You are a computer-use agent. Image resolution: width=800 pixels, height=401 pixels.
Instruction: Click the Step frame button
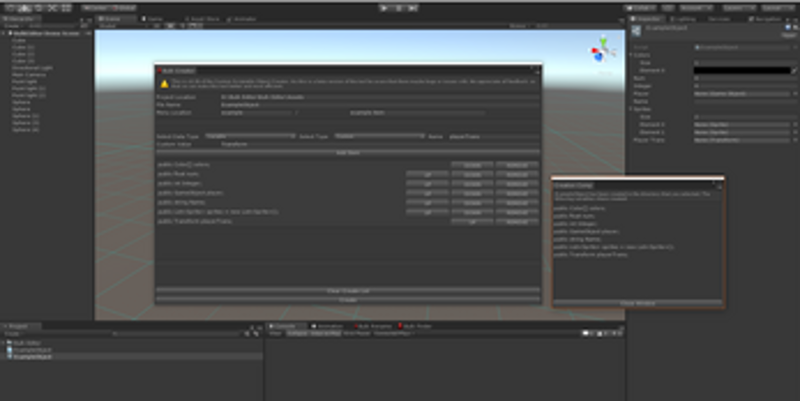tap(413, 8)
